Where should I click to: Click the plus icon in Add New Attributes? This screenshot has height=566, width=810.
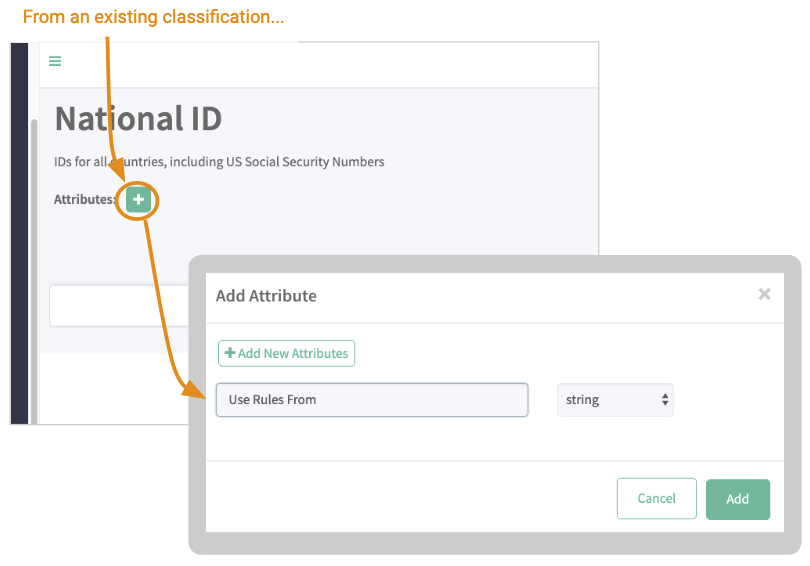(x=230, y=353)
